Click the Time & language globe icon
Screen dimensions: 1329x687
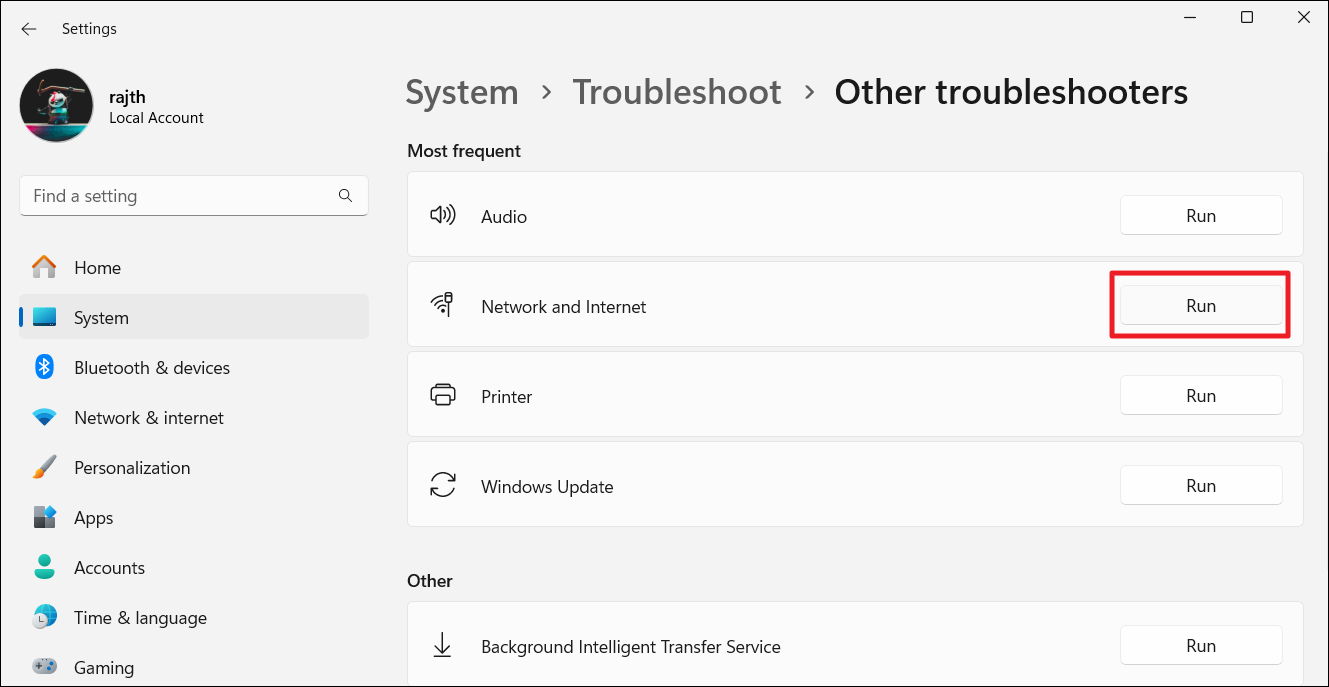(x=44, y=617)
